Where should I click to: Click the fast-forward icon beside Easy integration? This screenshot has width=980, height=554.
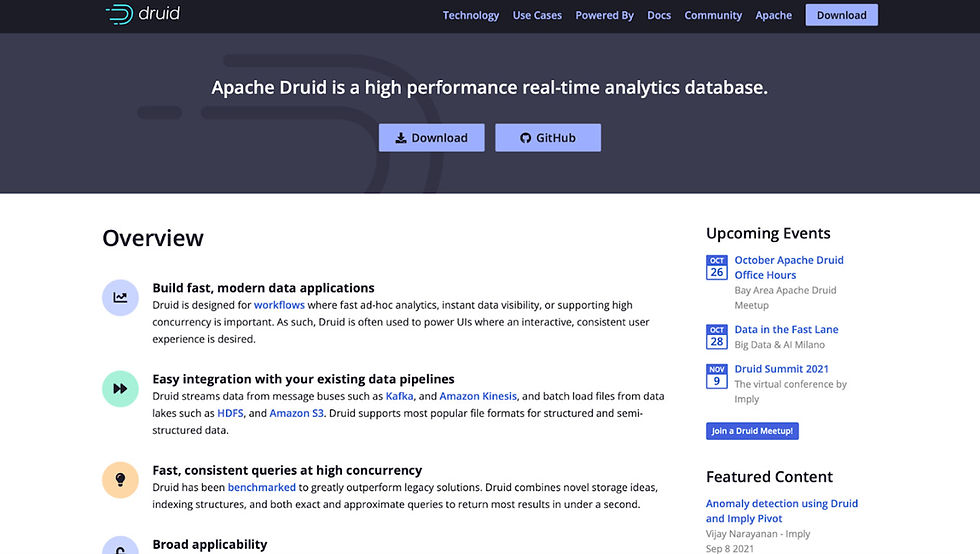tap(120, 389)
